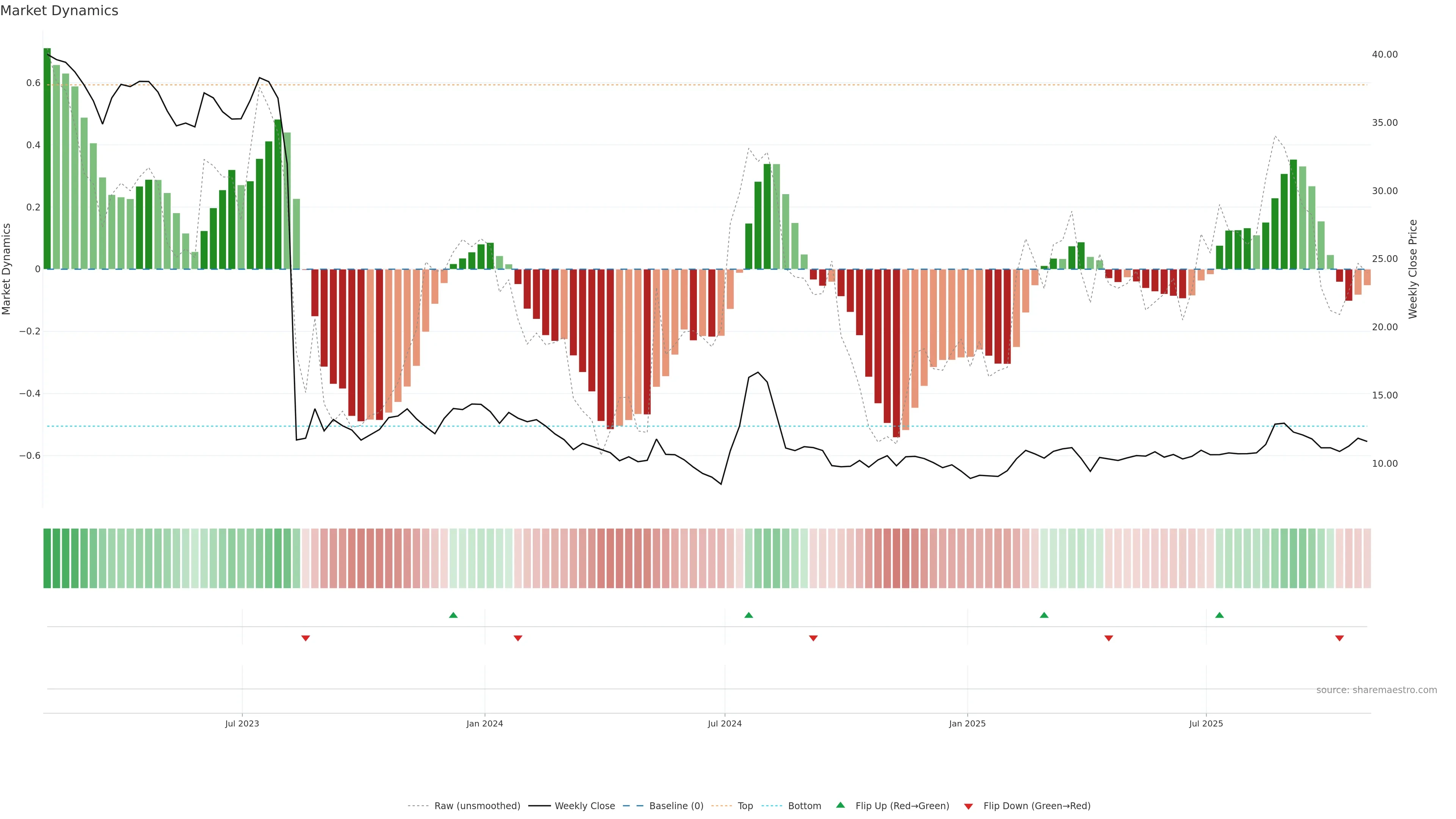
Task: Toggle the Bottom legend entry
Action: (x=804, y=806)
